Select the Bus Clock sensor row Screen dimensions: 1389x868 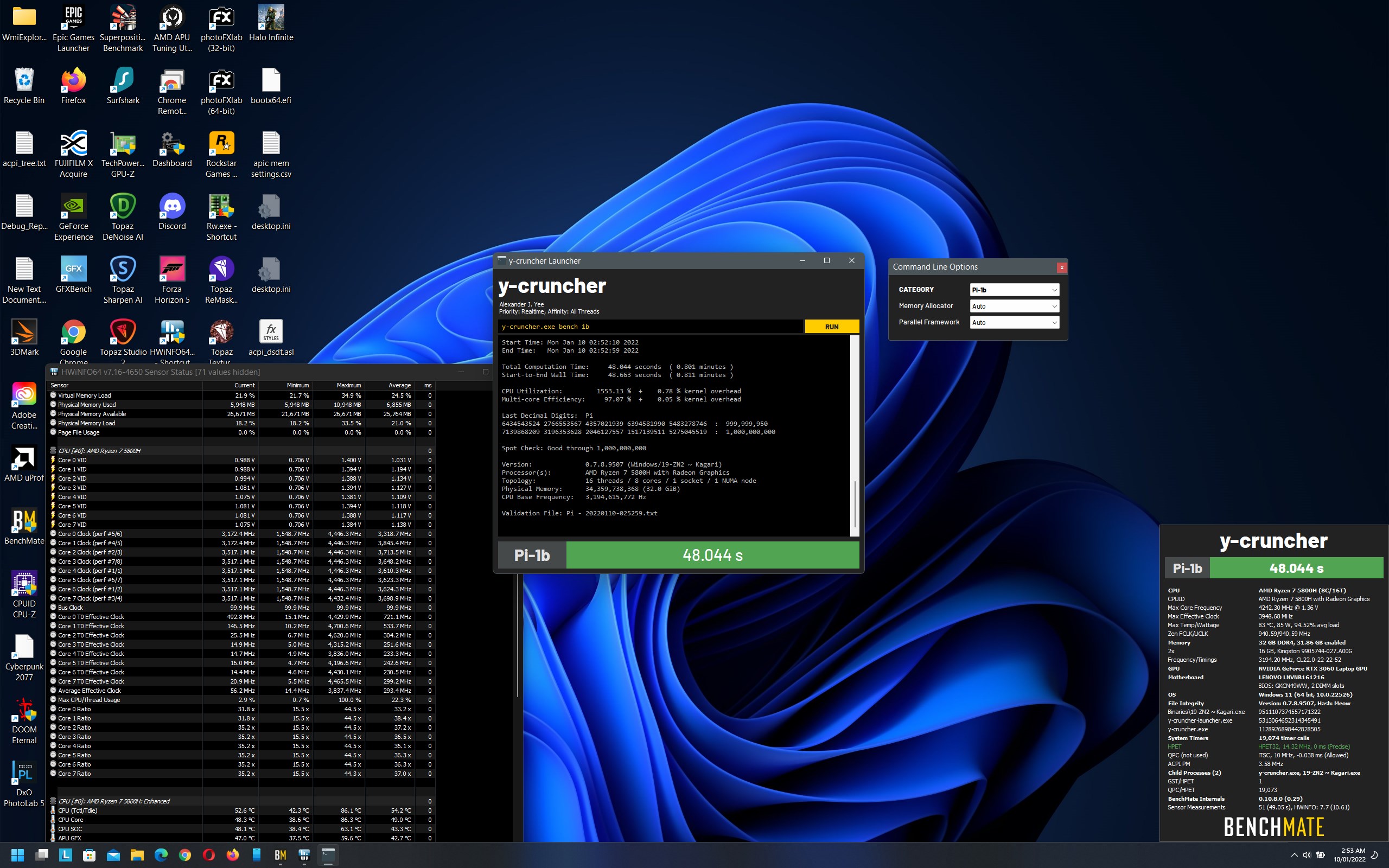[x=241, y=608]
